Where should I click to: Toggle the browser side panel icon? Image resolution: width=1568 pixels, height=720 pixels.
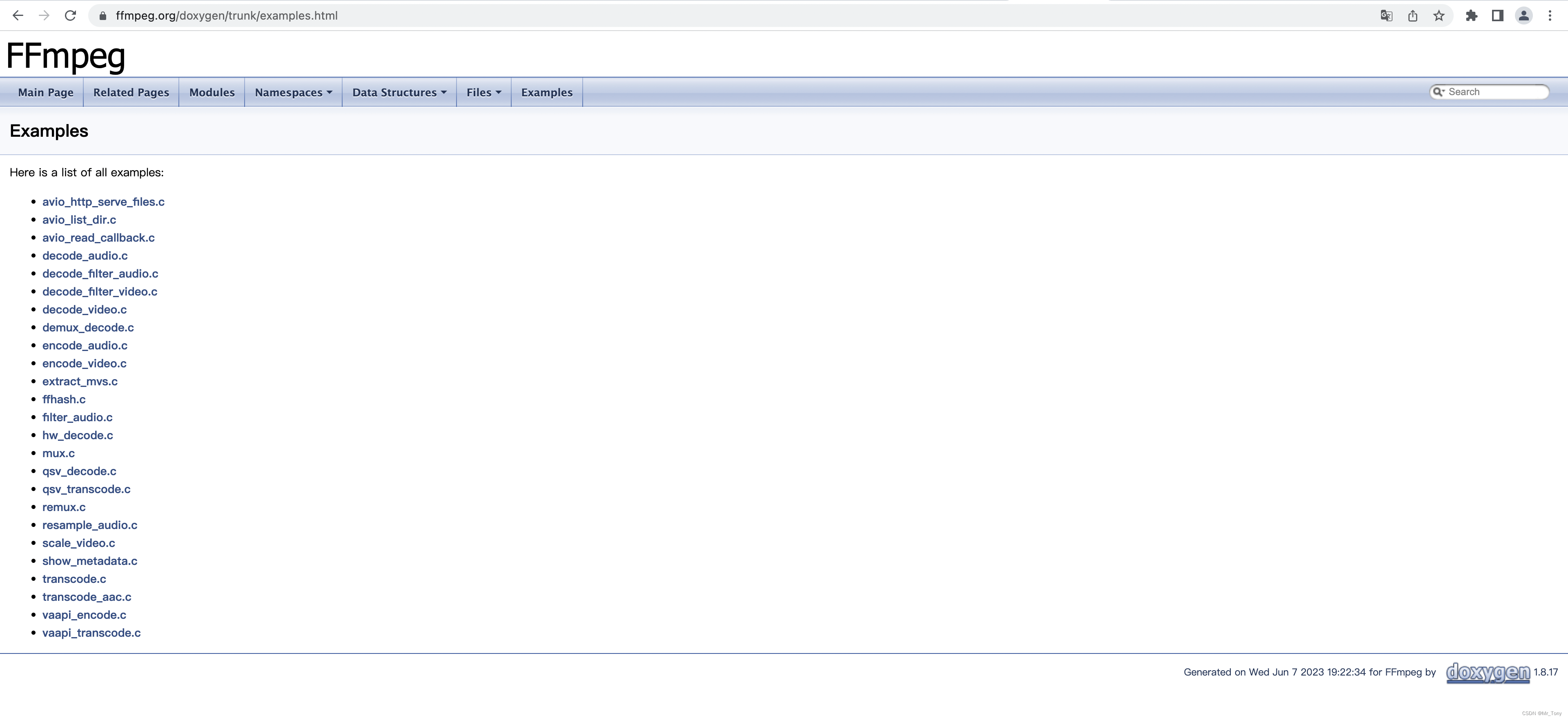1497,16
